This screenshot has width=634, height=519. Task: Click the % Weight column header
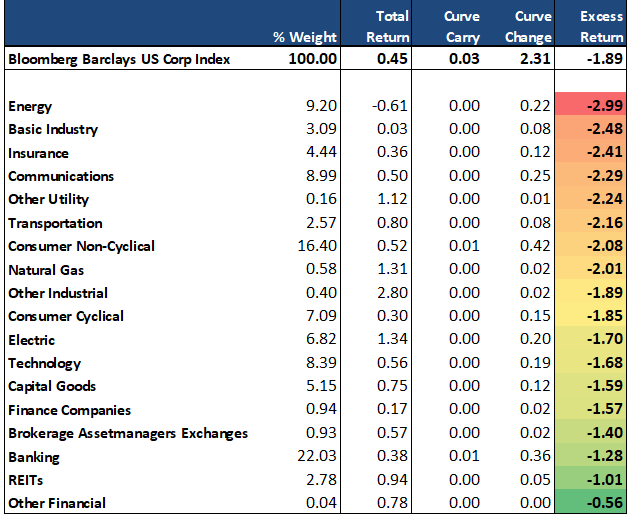304,37
